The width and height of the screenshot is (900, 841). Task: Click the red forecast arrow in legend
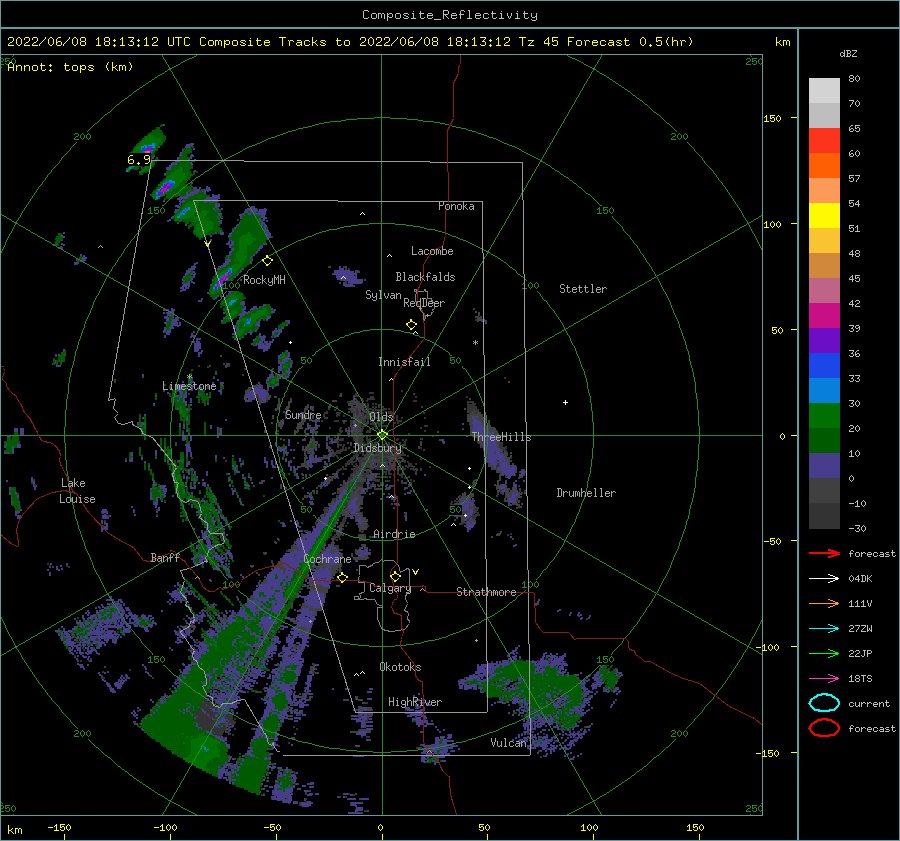point(824,553)
